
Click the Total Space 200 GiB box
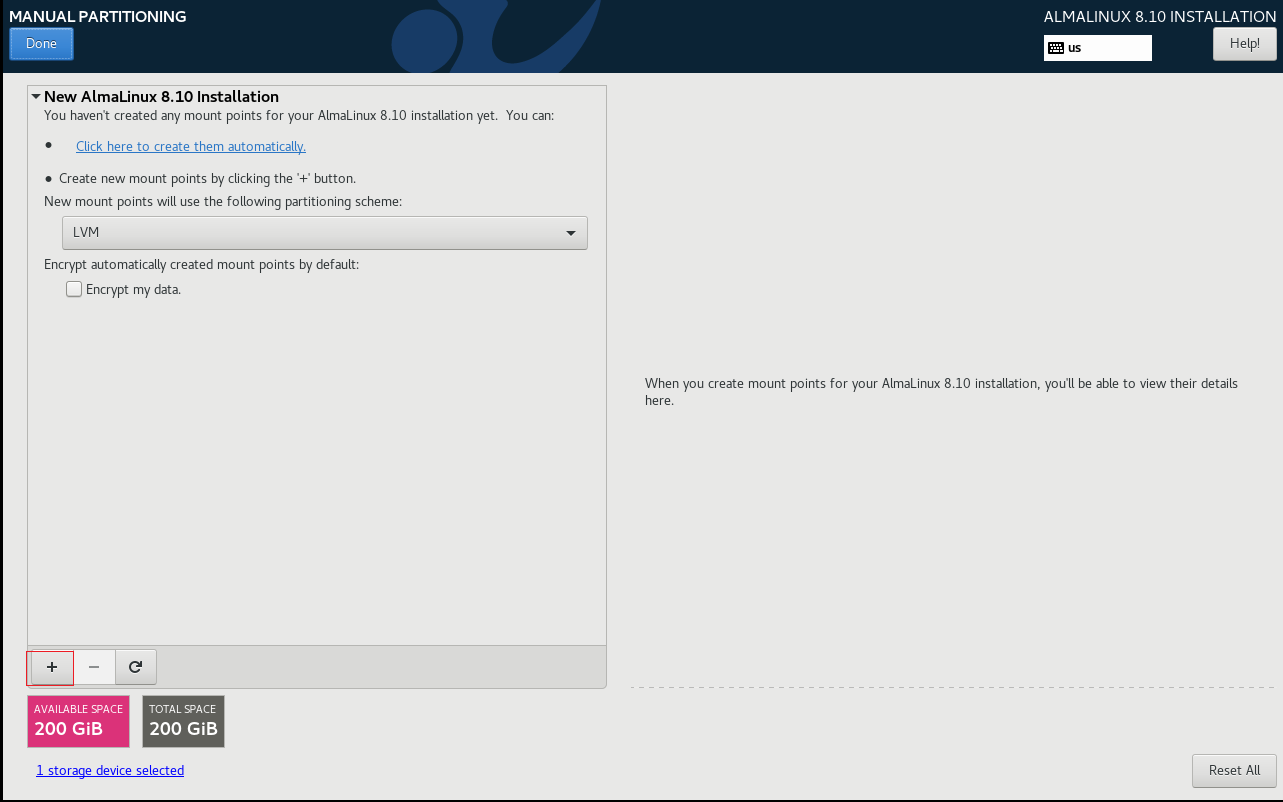point(183,721)
